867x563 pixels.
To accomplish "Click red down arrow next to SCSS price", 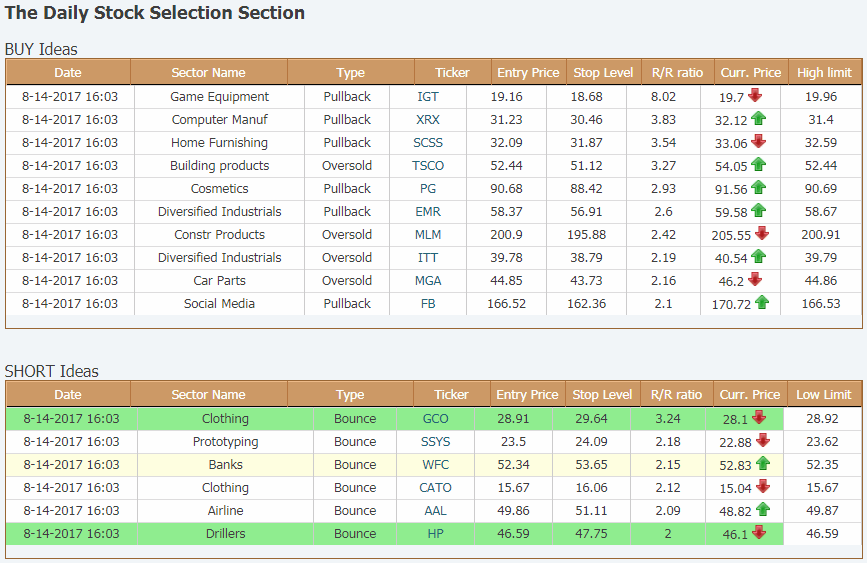I will (x=759, y=142).
